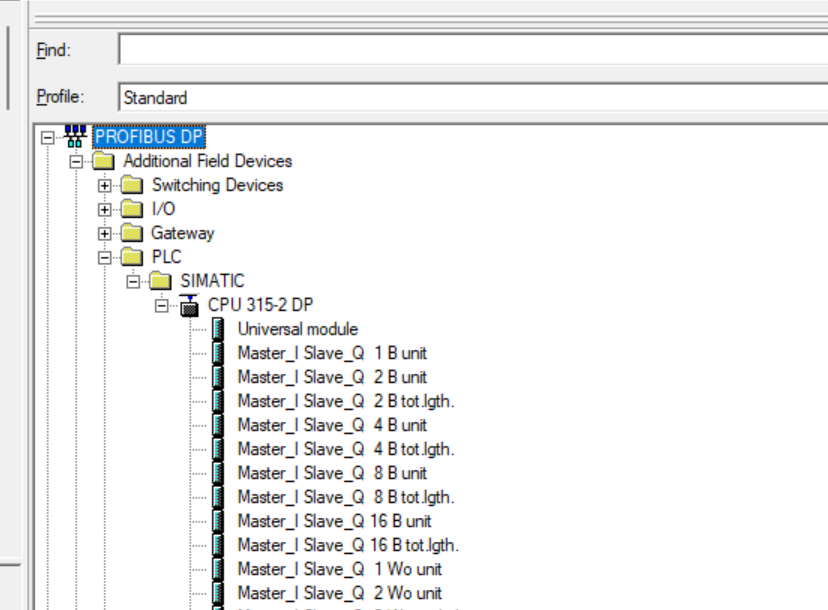Expand the Switching Devices folder

(x=105, y=185)
